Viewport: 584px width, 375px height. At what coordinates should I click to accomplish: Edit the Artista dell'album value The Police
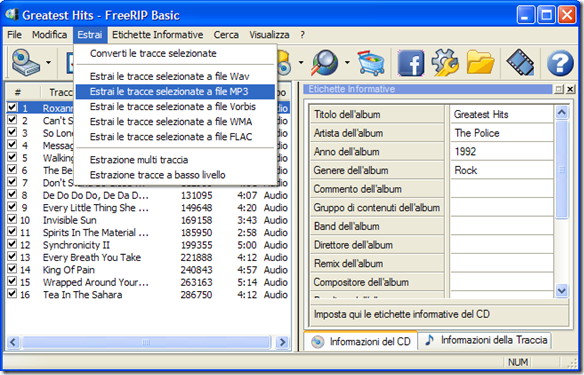tap(501, 133)
